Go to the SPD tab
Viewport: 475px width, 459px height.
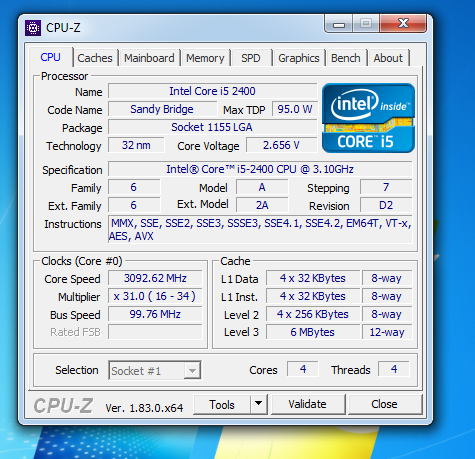251,58
